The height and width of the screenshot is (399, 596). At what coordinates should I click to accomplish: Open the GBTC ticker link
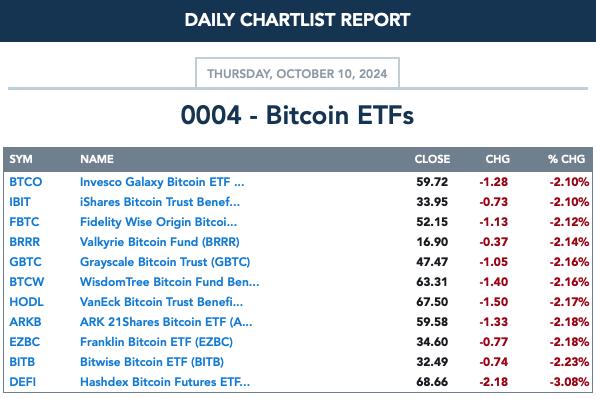pos(25,262)
